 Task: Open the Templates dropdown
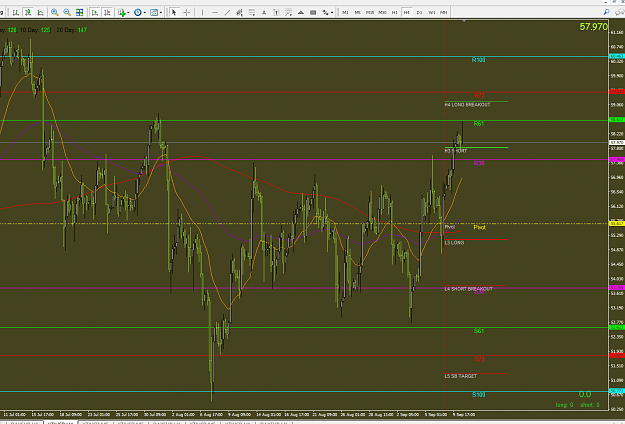point(156,12)
